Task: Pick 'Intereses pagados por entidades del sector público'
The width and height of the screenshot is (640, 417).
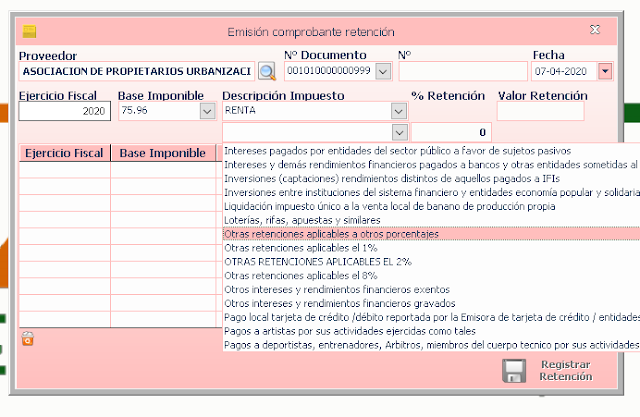Action: click(431, 151)
